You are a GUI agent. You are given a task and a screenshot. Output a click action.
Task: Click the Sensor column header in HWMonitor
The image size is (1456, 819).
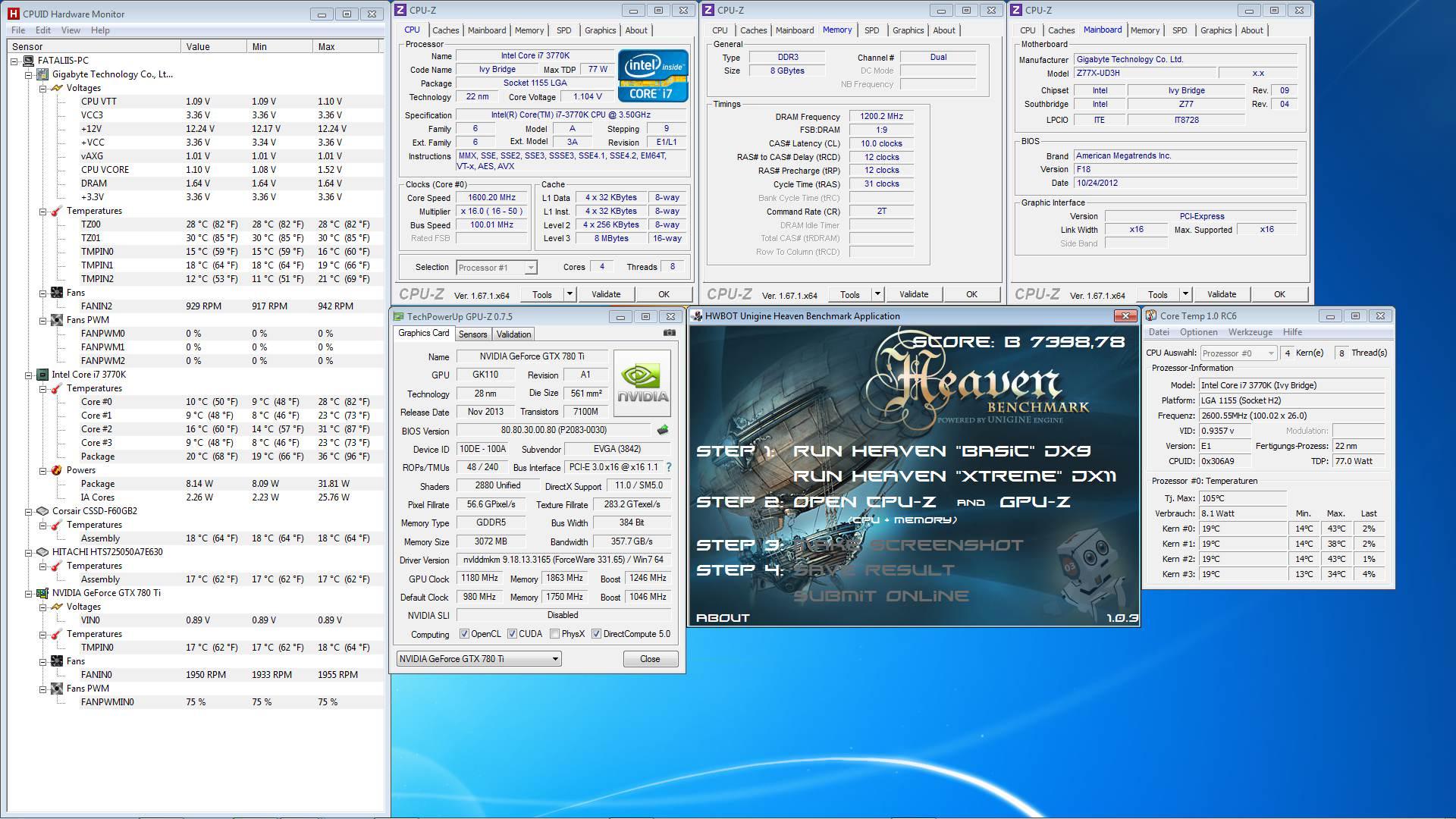[94, 46]
